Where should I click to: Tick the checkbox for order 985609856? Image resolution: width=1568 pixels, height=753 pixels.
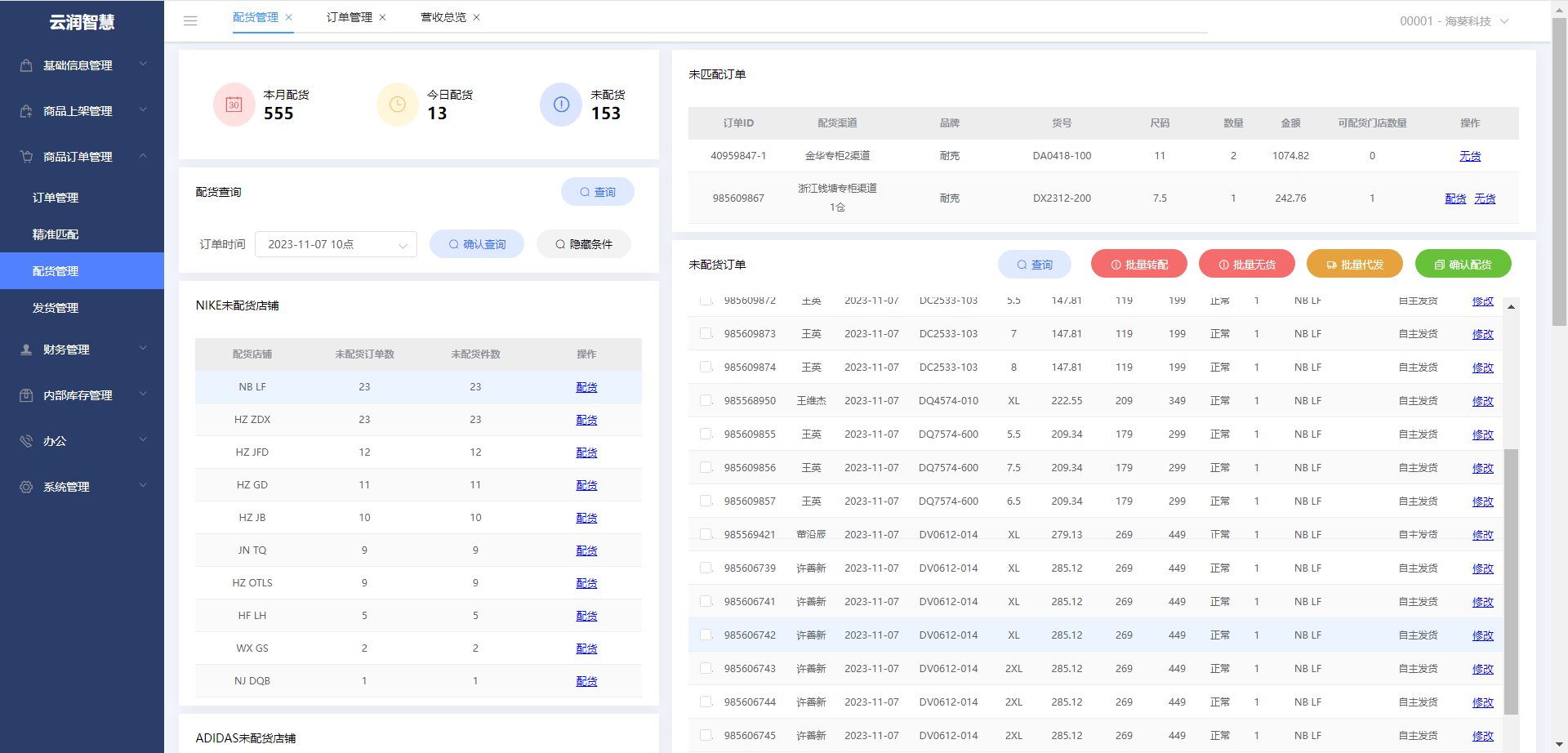click(x=706, y=467)
